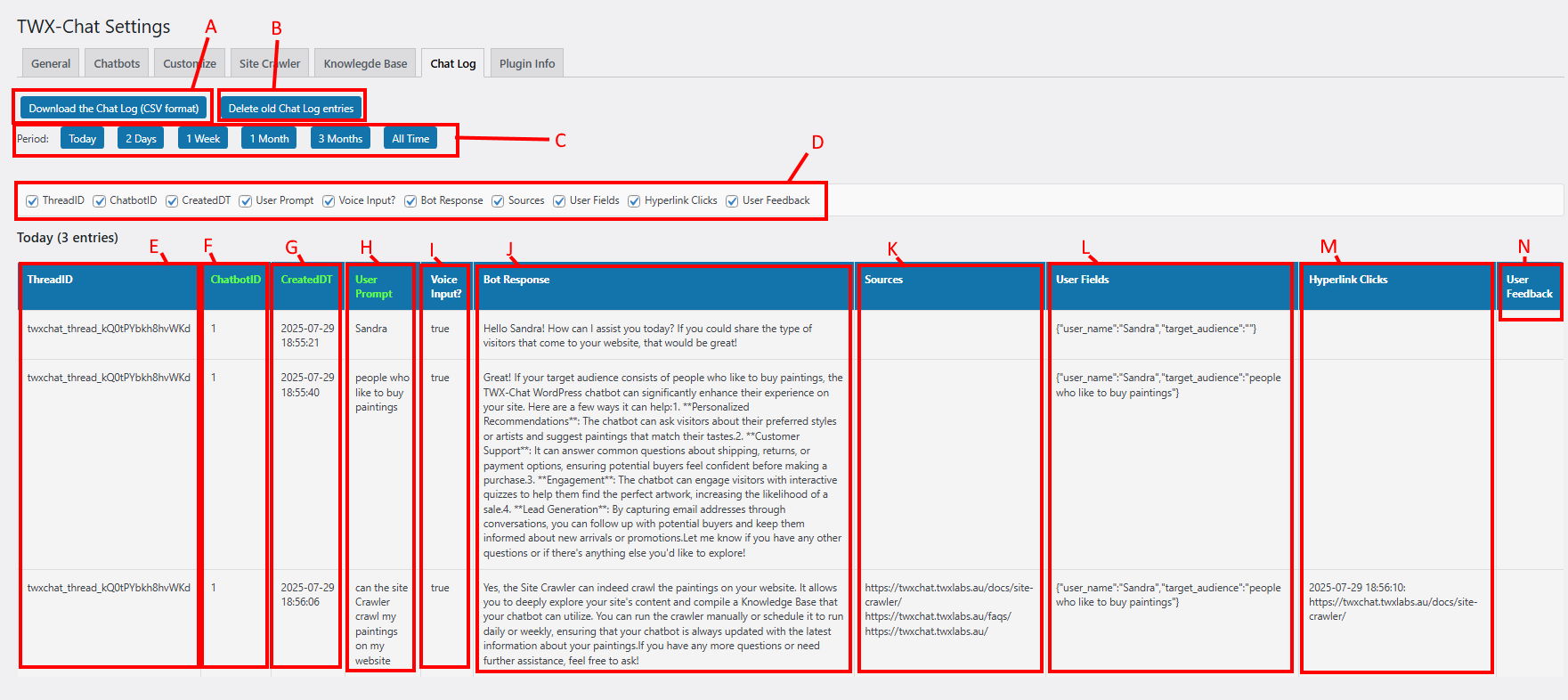Image resolution: width=1568 pixels, height=700 pixels.
Task: Open the Plugin Info tab
Action: pyautogui.click(x=527, y=63)
